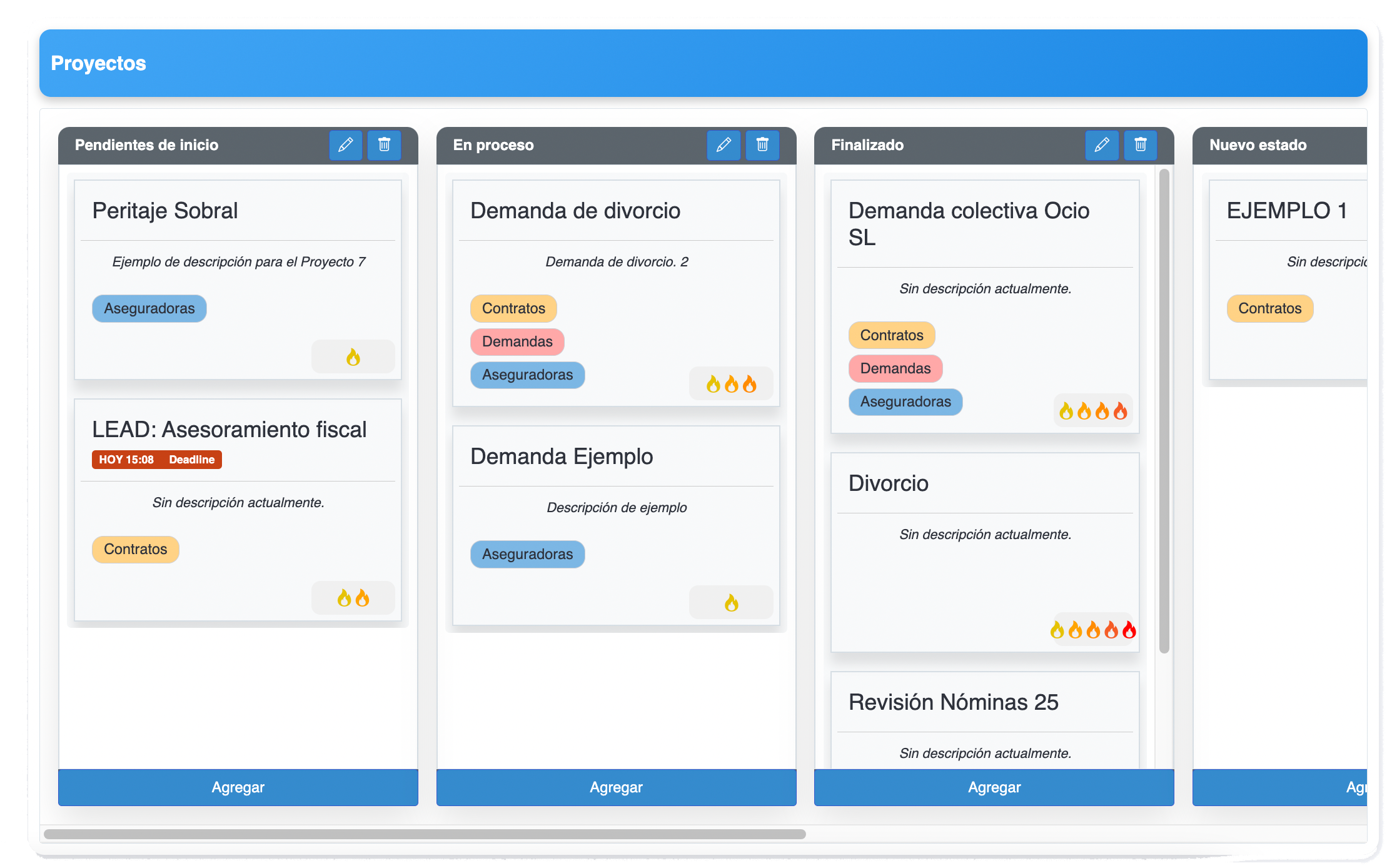The image size is (1397, 868).
Task: Click Aseguradoras tag on Peritaje Sobral
Action: pos(149,308)
